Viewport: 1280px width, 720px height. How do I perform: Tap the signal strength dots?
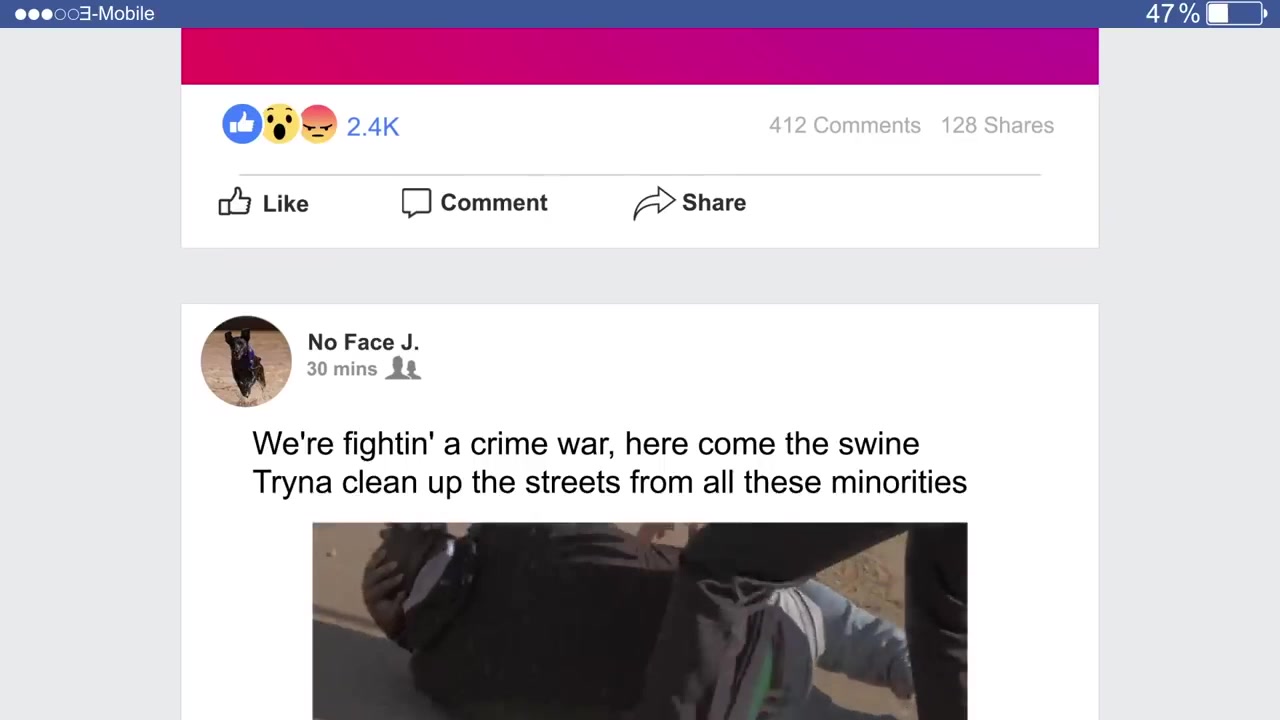(x=46, y=14)
